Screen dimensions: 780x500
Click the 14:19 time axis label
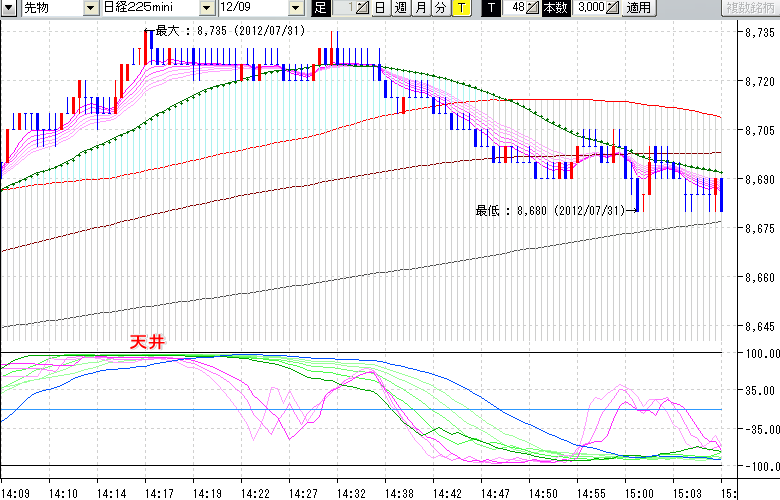(207, 494)
